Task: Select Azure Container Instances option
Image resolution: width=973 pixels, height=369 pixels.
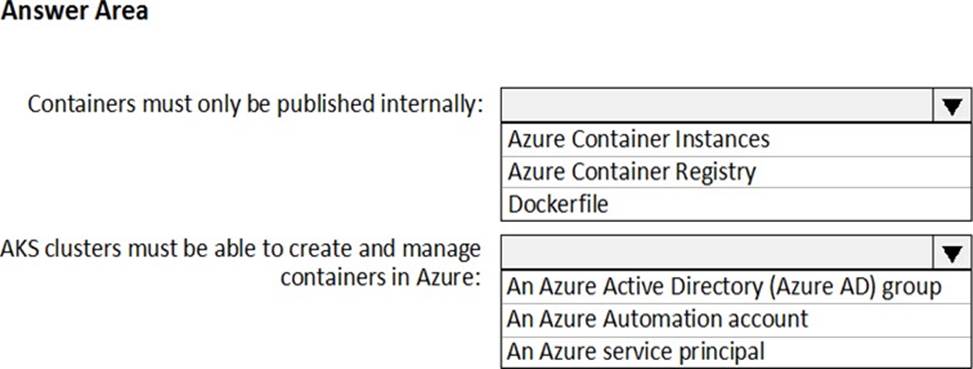Action: pyautogui.click(x=735, y=140)
